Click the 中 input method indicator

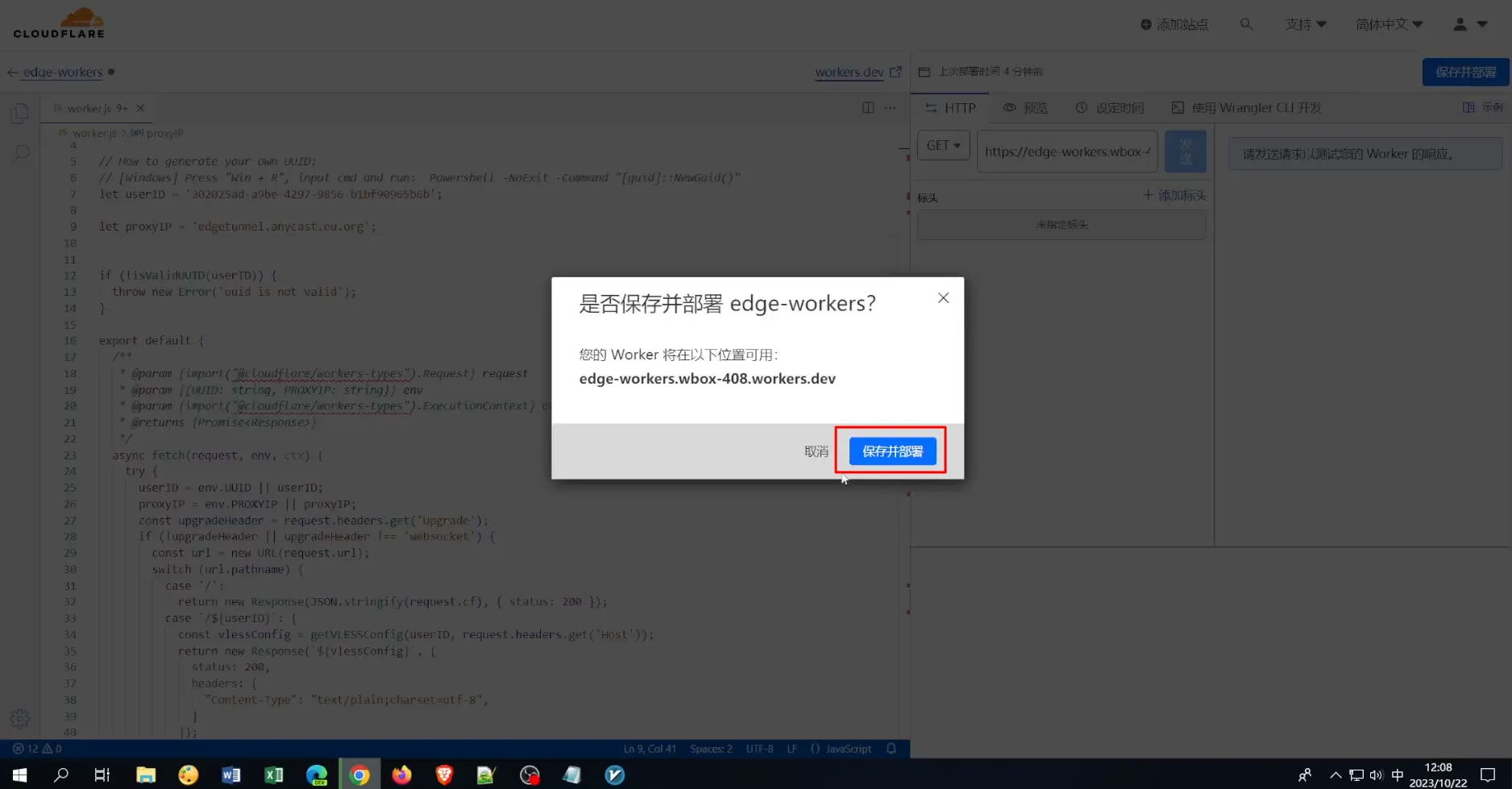[x=1398, y=775]
